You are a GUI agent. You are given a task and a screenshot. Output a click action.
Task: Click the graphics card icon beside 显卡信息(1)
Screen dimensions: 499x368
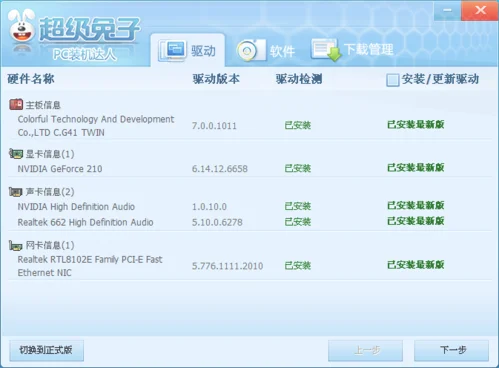click(16, 154)
